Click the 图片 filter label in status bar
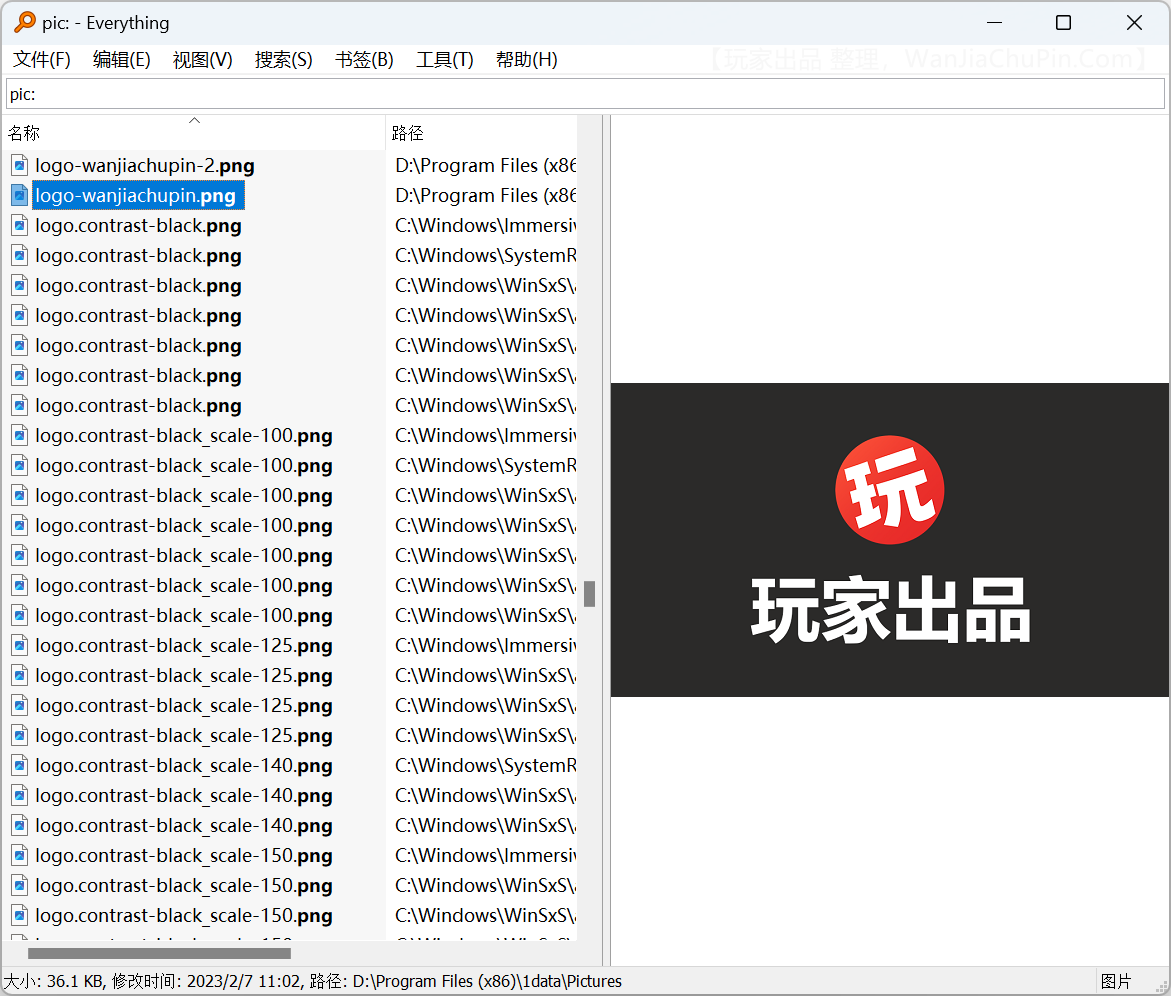1171x996 pixels. point(1116,981)
